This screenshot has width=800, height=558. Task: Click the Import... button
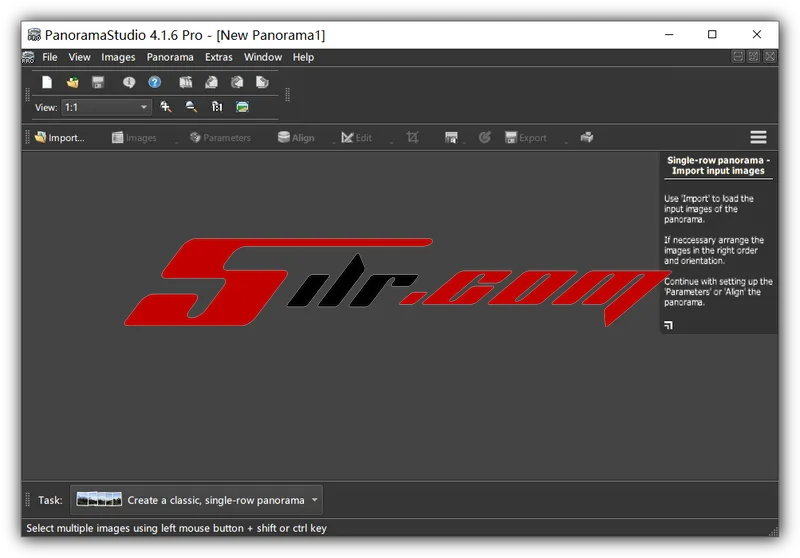(x=59, y=137)
